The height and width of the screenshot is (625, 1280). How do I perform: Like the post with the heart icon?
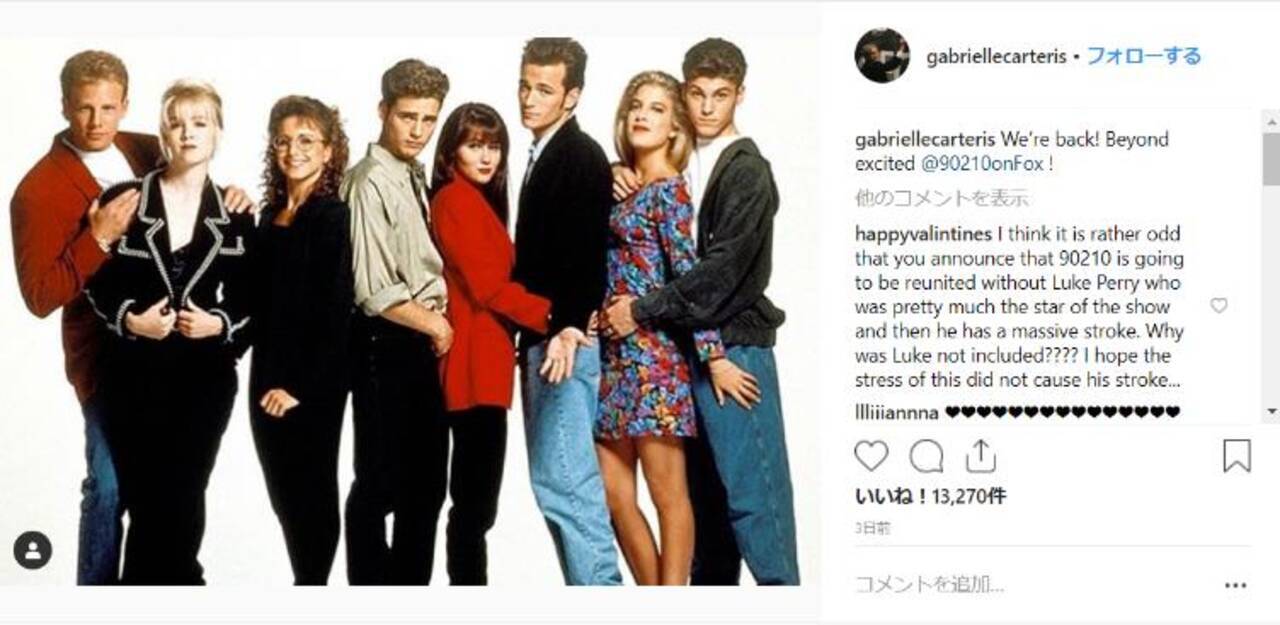point(871,456)
